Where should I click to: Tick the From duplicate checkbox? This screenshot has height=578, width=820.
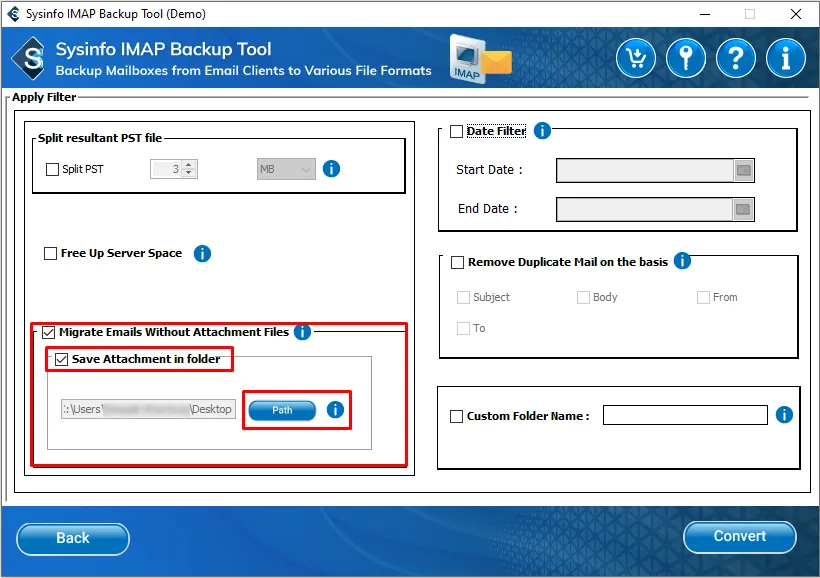coord(703,297)
